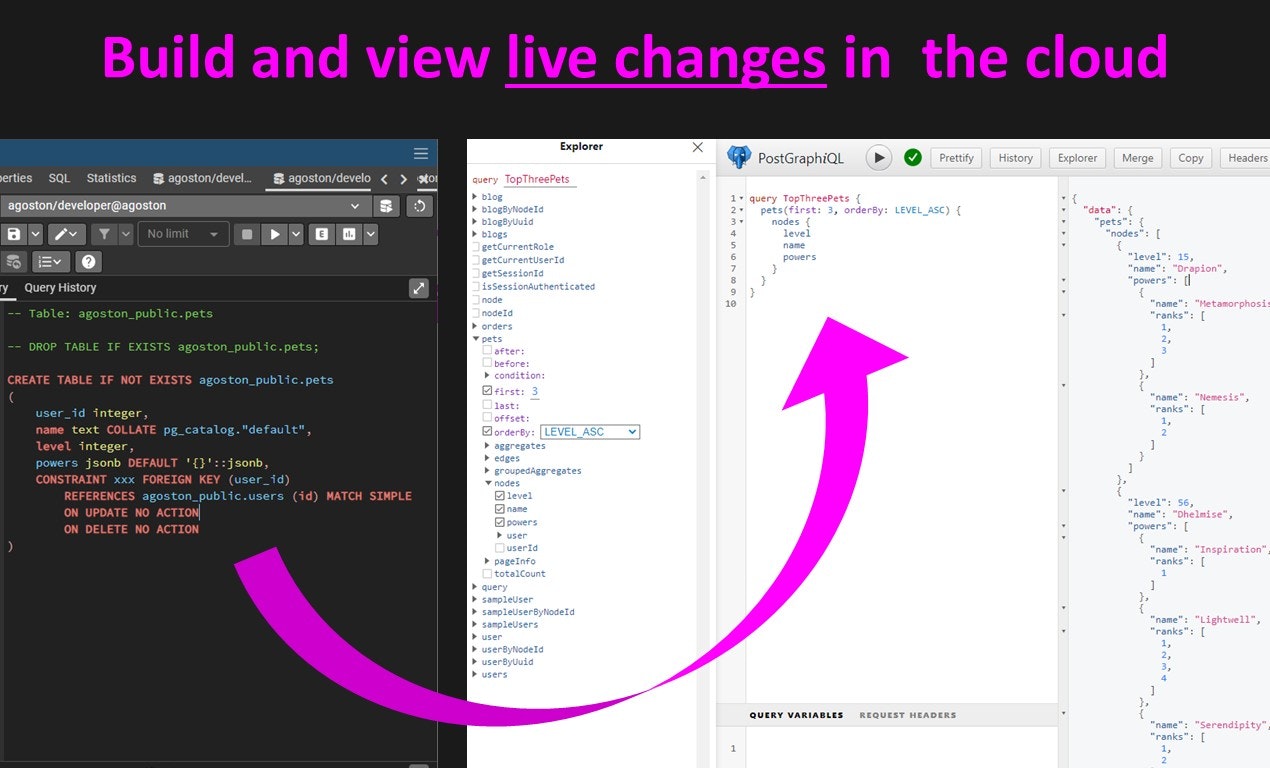Uncheck the name field checkbox under nodes
The image size is (1270, 768).
[x=500, y=509]
